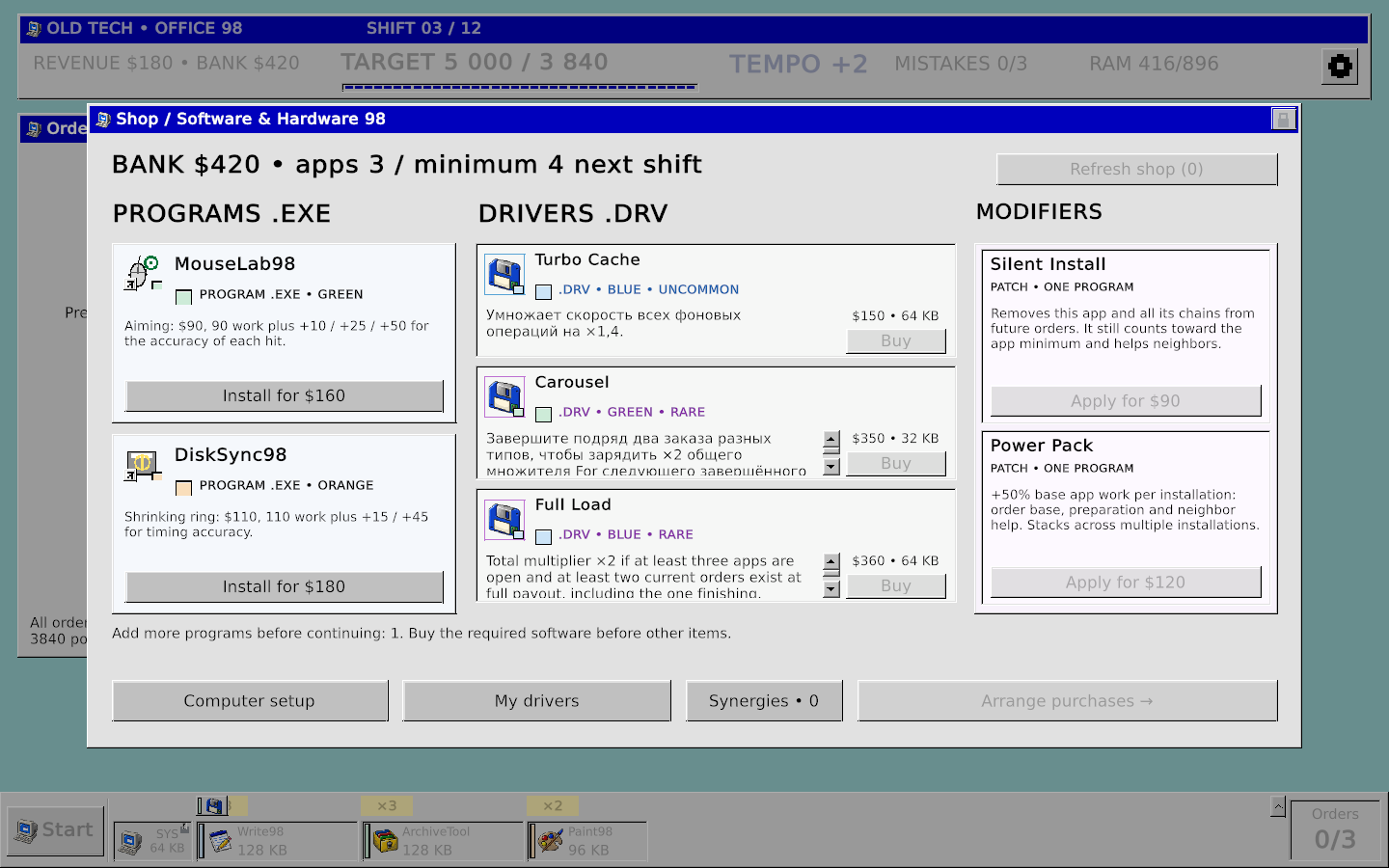Install DiskSync98 for $180
The image size is (1389, 868).
click(x=285, y=587)
